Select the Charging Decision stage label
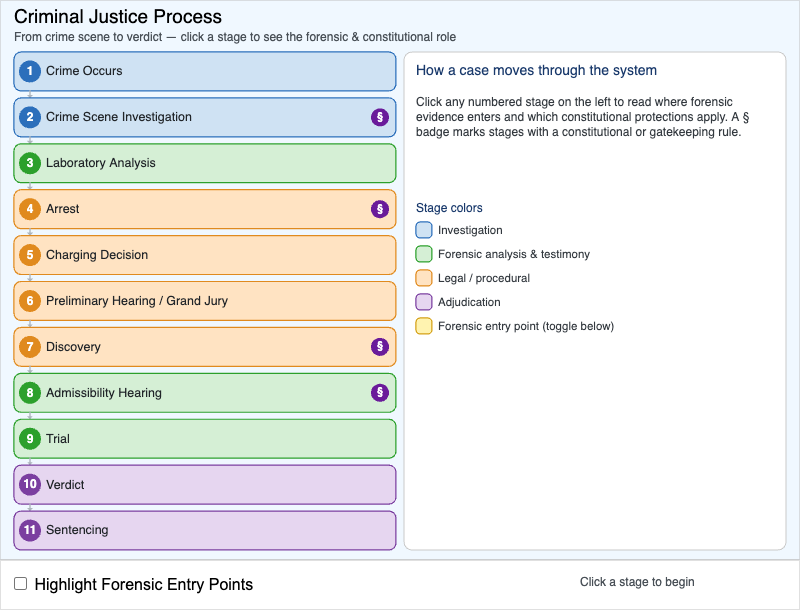Viewport: 800px width, 612px height. point(97,254)
